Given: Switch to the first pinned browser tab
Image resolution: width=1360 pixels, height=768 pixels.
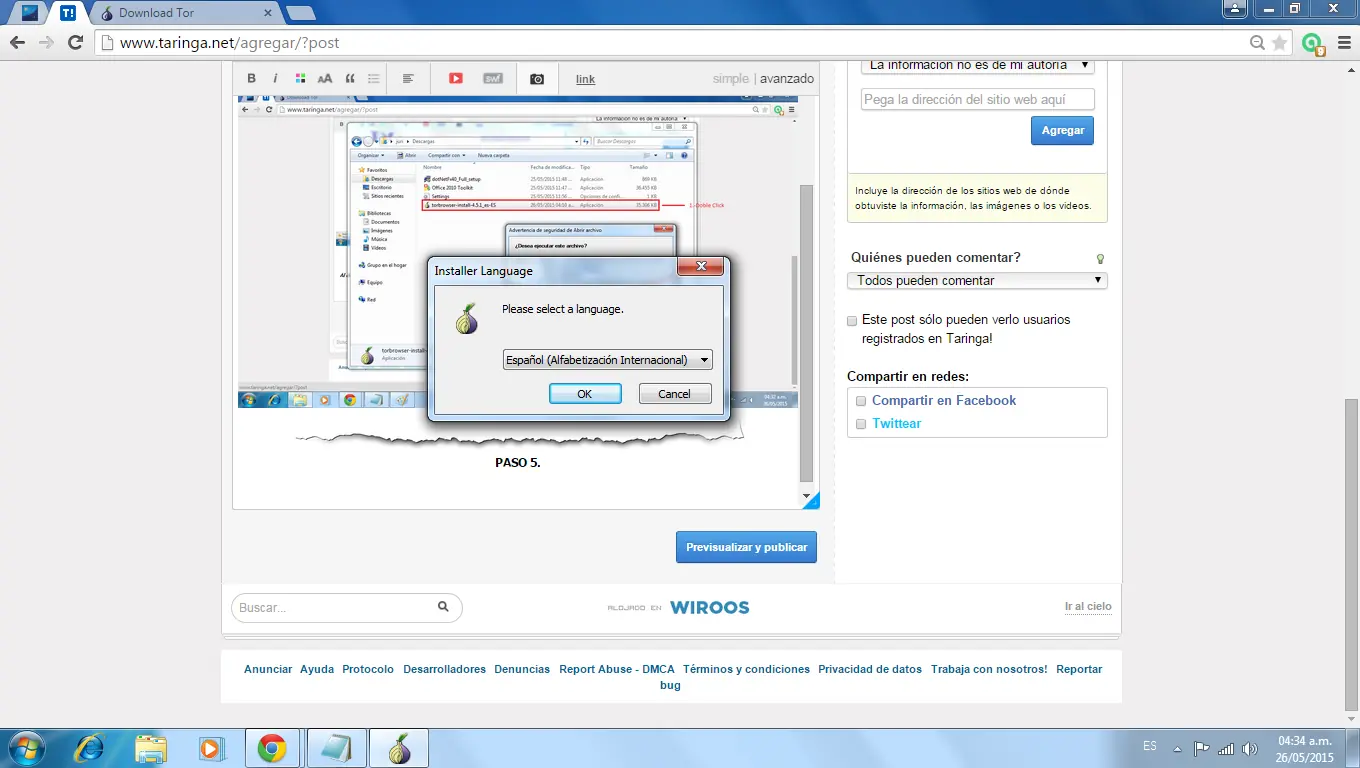Looking at the screenshot, I should (x=30, y=13).
